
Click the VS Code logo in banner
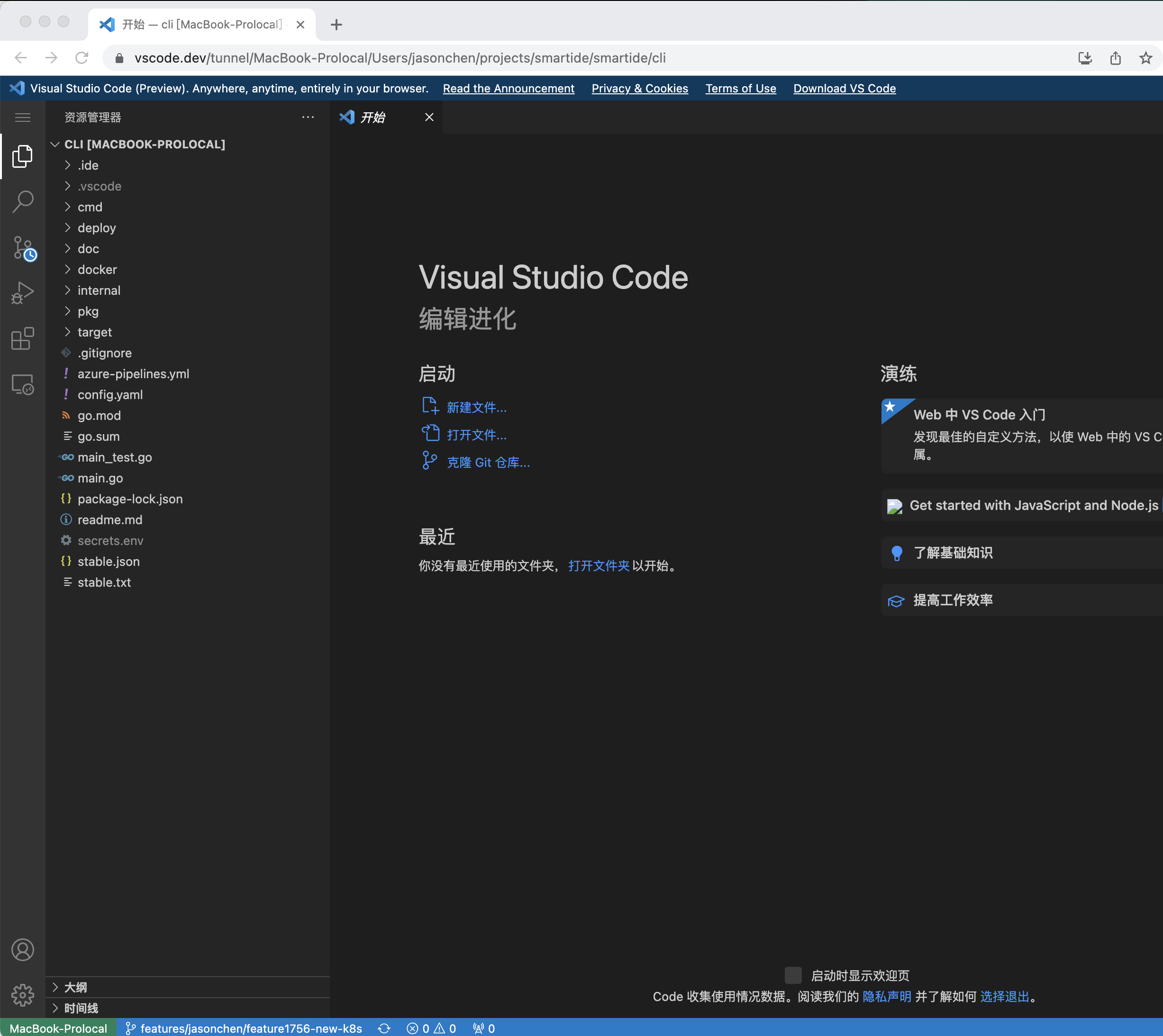(x=17, y=88)
